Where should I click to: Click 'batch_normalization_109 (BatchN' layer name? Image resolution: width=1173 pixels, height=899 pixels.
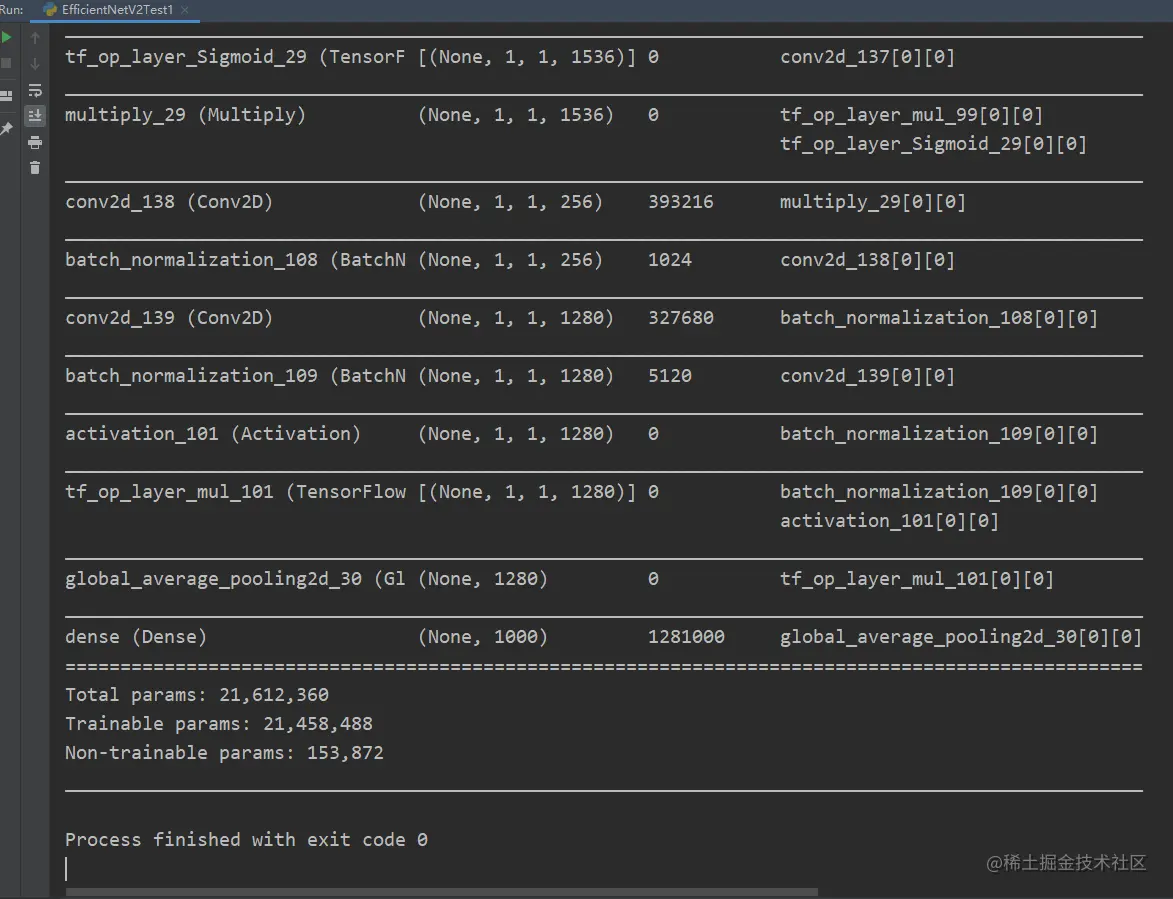coord(236,375)
